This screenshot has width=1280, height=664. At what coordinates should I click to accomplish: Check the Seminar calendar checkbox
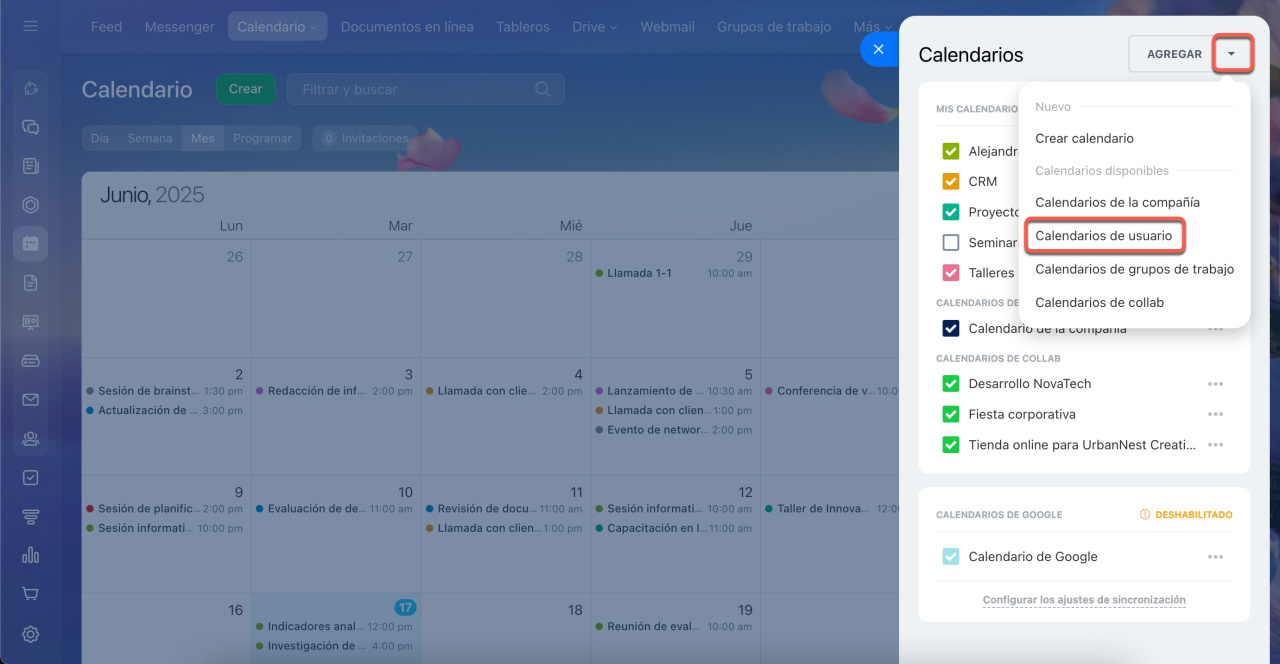click(951, 242)
